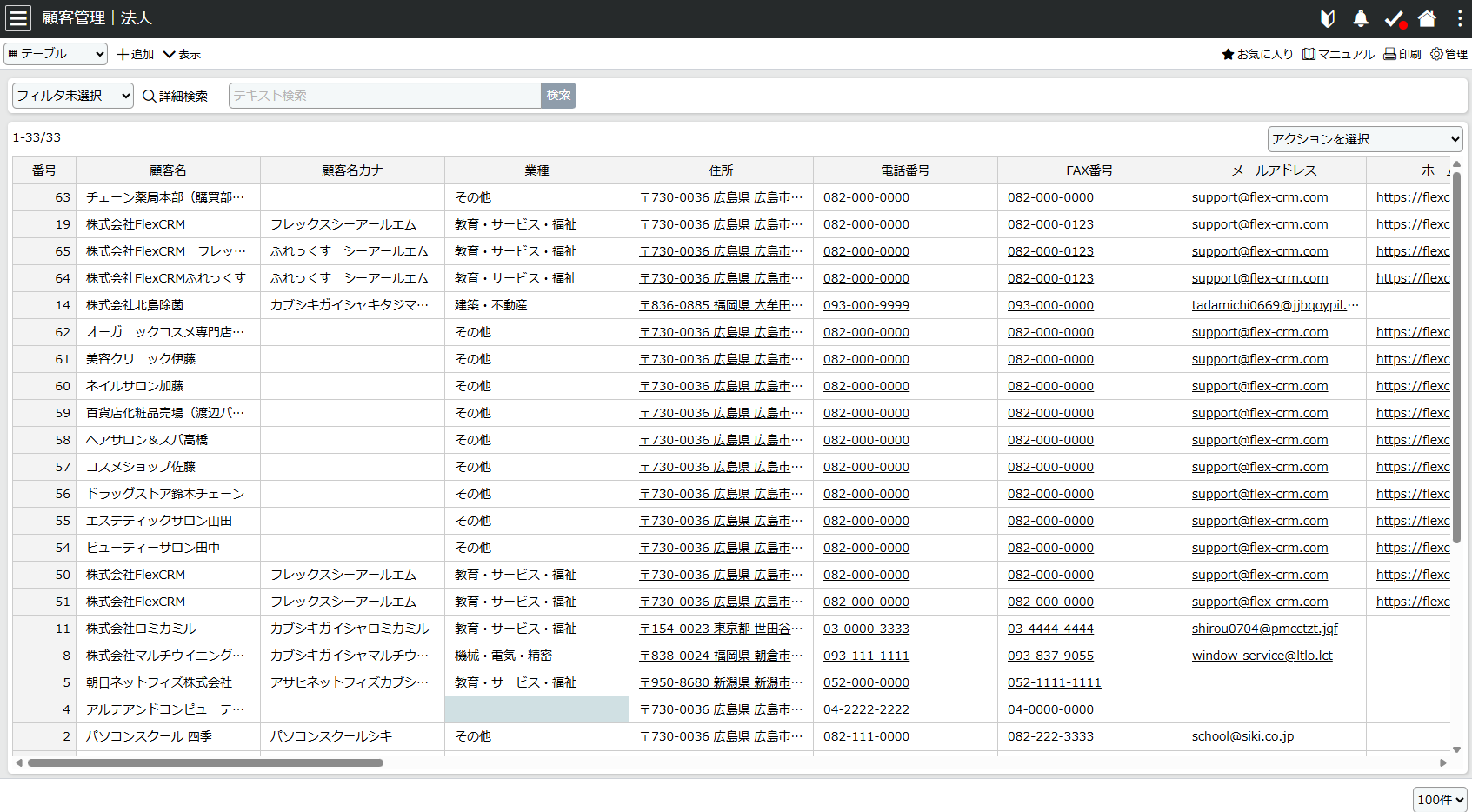Click the beginner's guide leaf icon
The height and width of the screenshot is (812, 1472).
[1328, 17]
